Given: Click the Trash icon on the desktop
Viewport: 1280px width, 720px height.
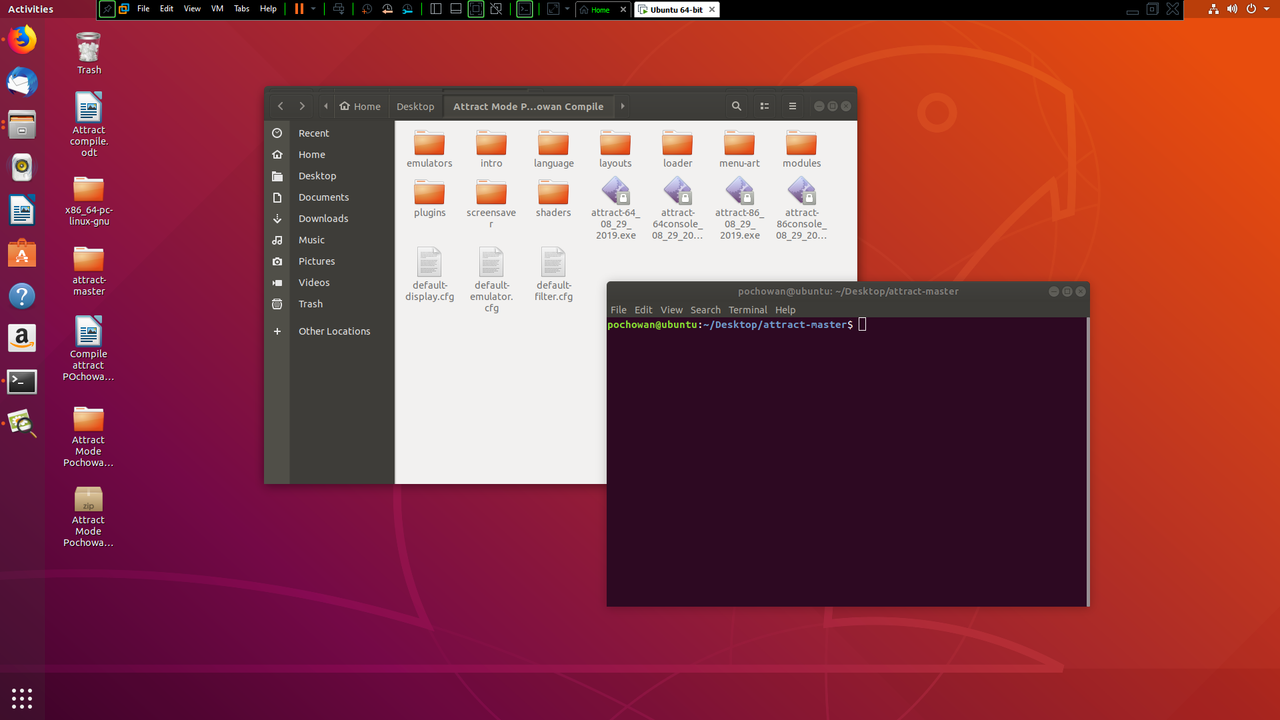Looking at the screenshot, I should point(89,53).
